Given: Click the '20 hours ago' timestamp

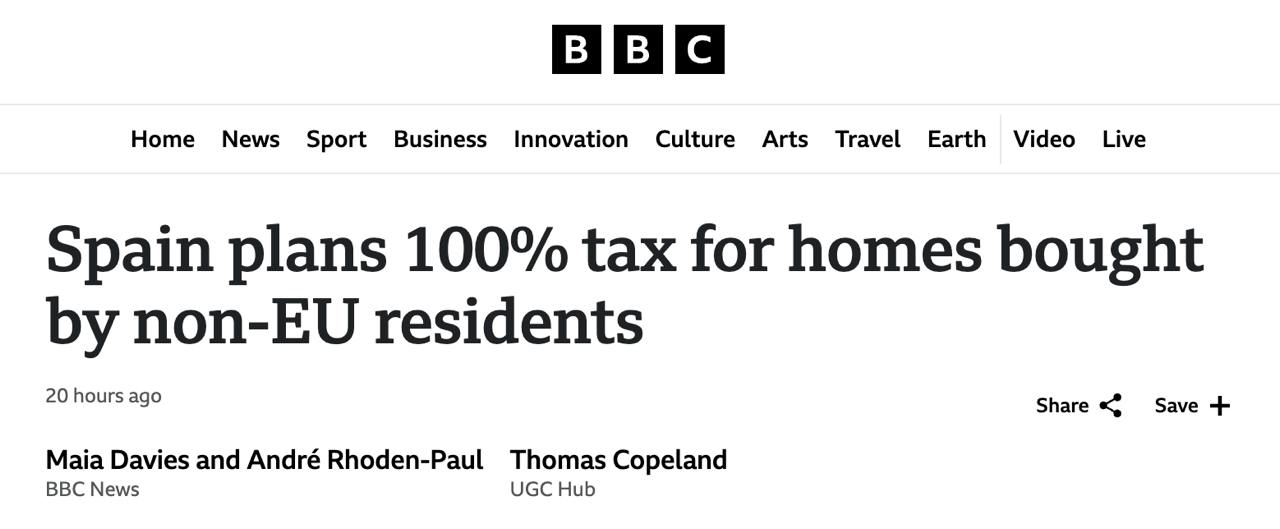Looking at the screenshot, I should (x=103, y=396).
